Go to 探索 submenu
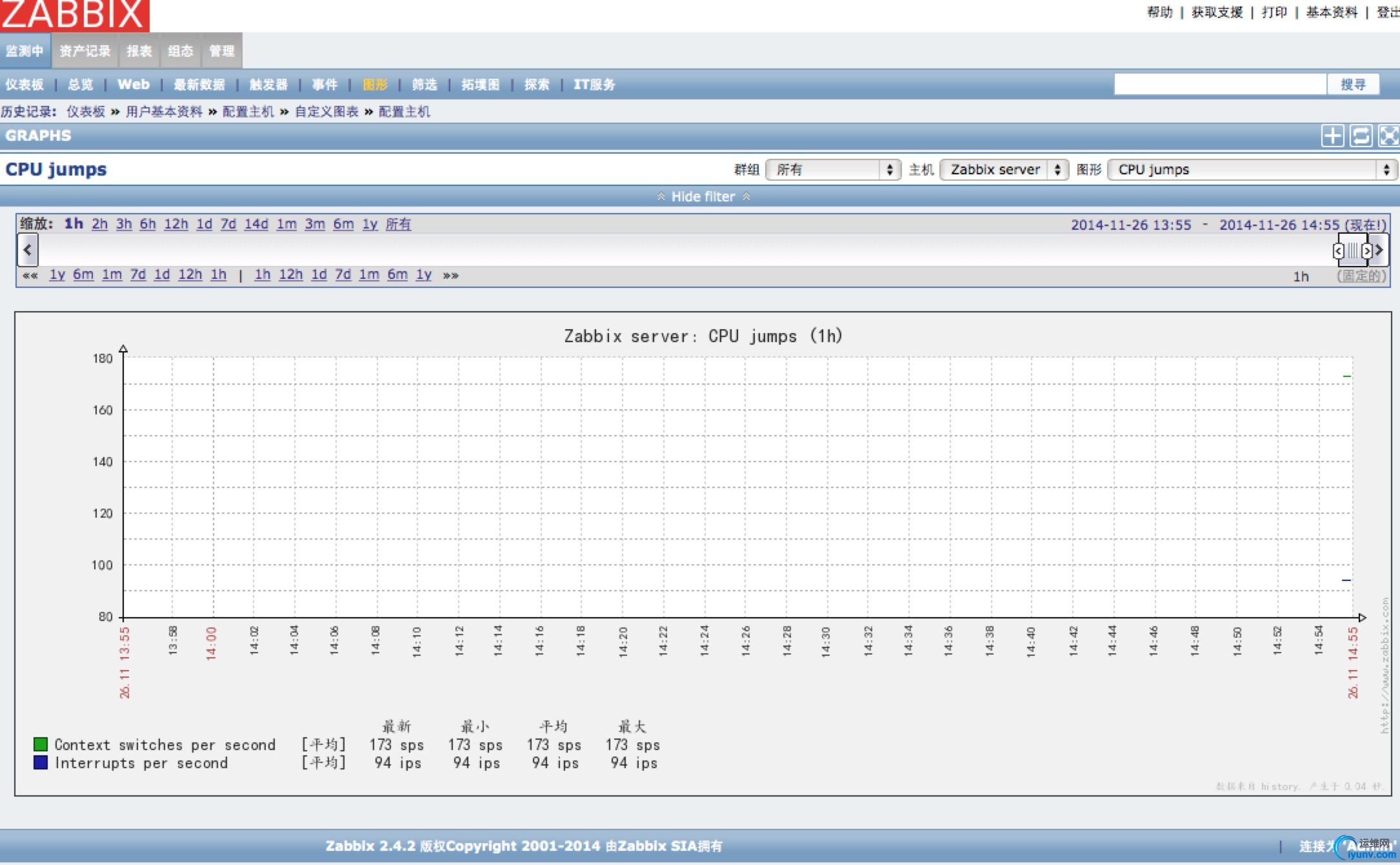This screenshot has width=1400, height=865. (537, 85)
